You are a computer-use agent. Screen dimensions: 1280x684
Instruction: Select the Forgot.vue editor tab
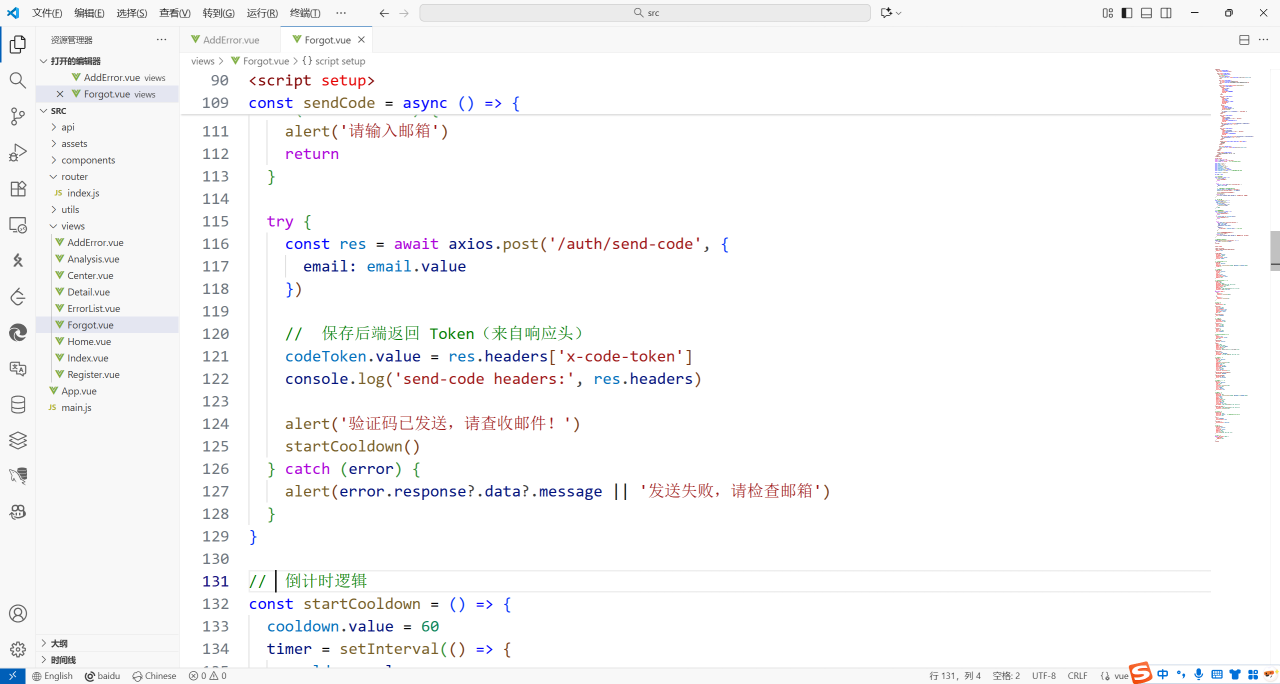coord(328,40)
